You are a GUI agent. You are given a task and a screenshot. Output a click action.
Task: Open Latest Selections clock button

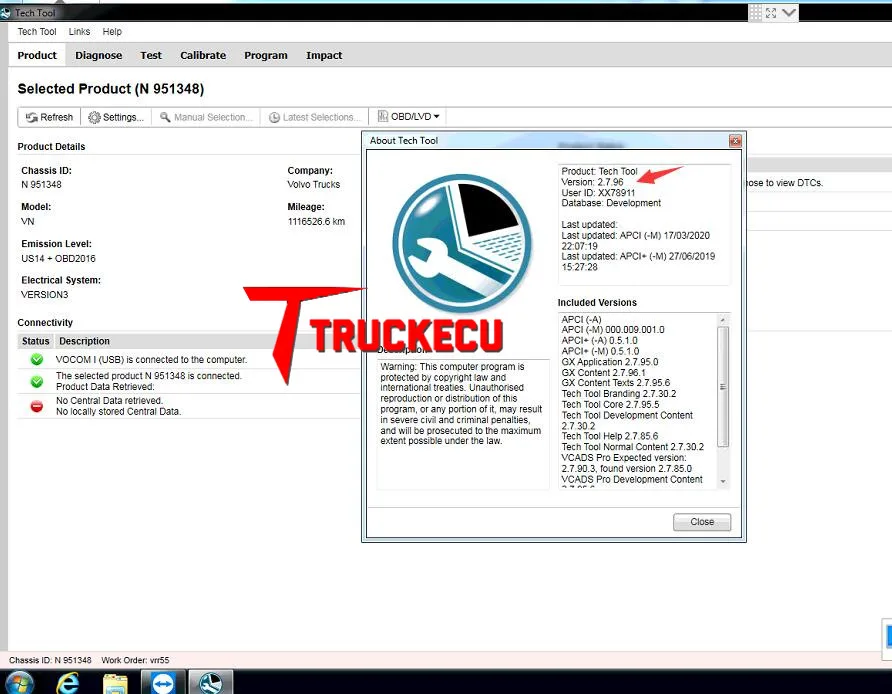[x=315, y=117]
